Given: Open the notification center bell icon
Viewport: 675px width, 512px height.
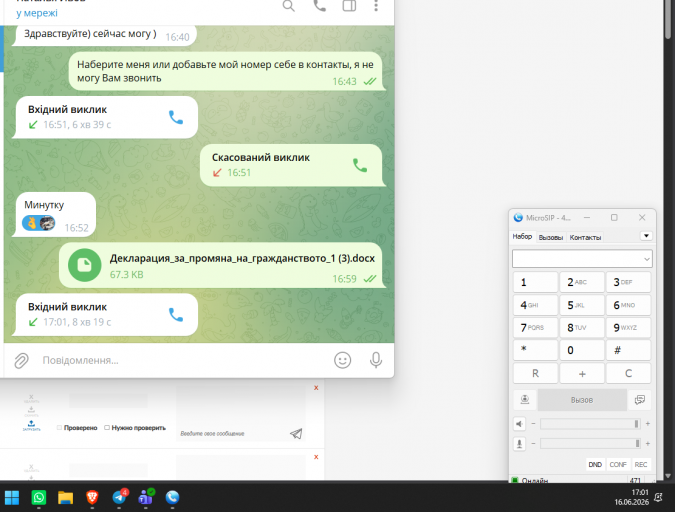Looking at the screenshot, I should (658, 497).
